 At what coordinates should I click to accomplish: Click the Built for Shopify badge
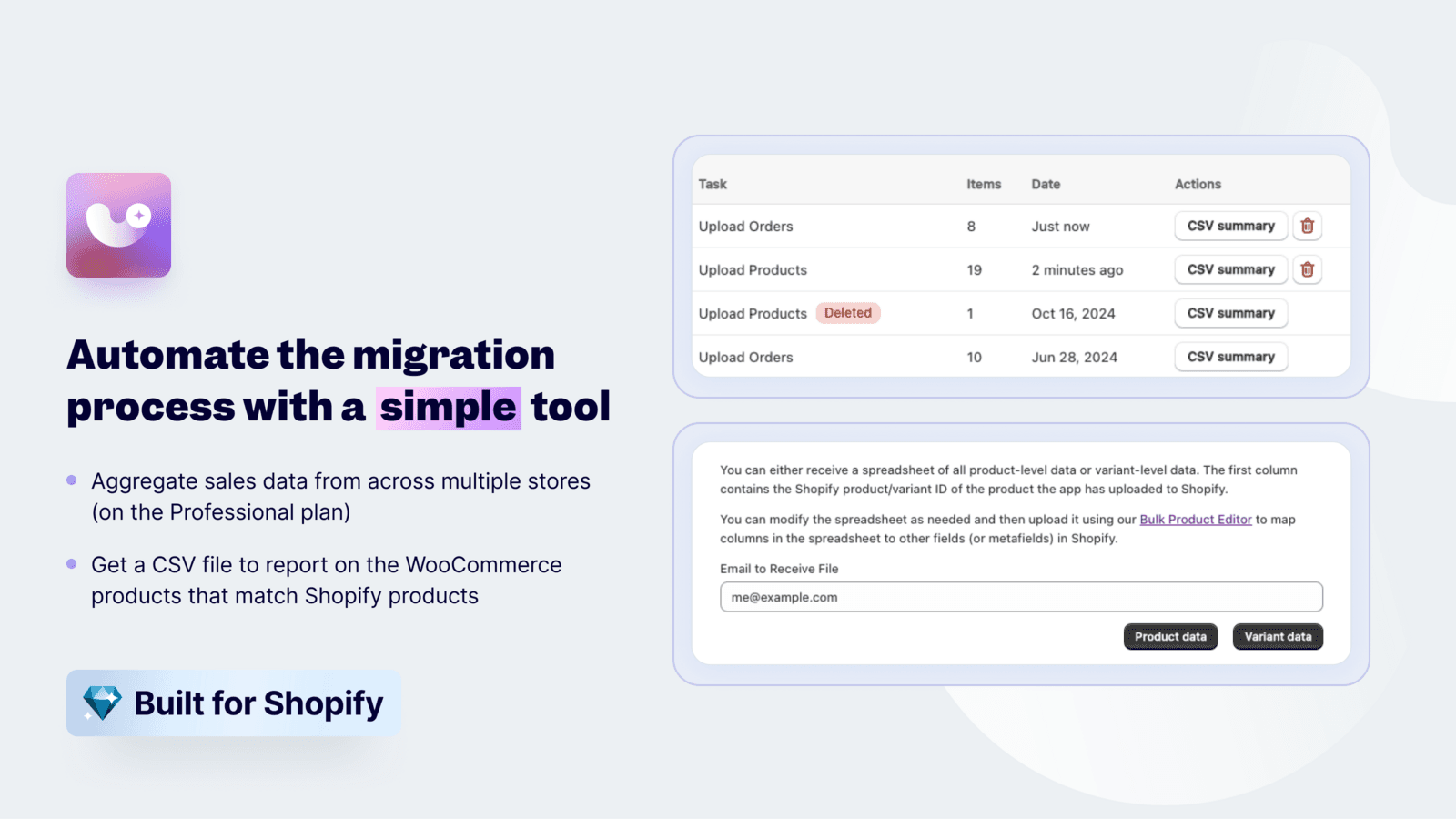tap(233, 703)
